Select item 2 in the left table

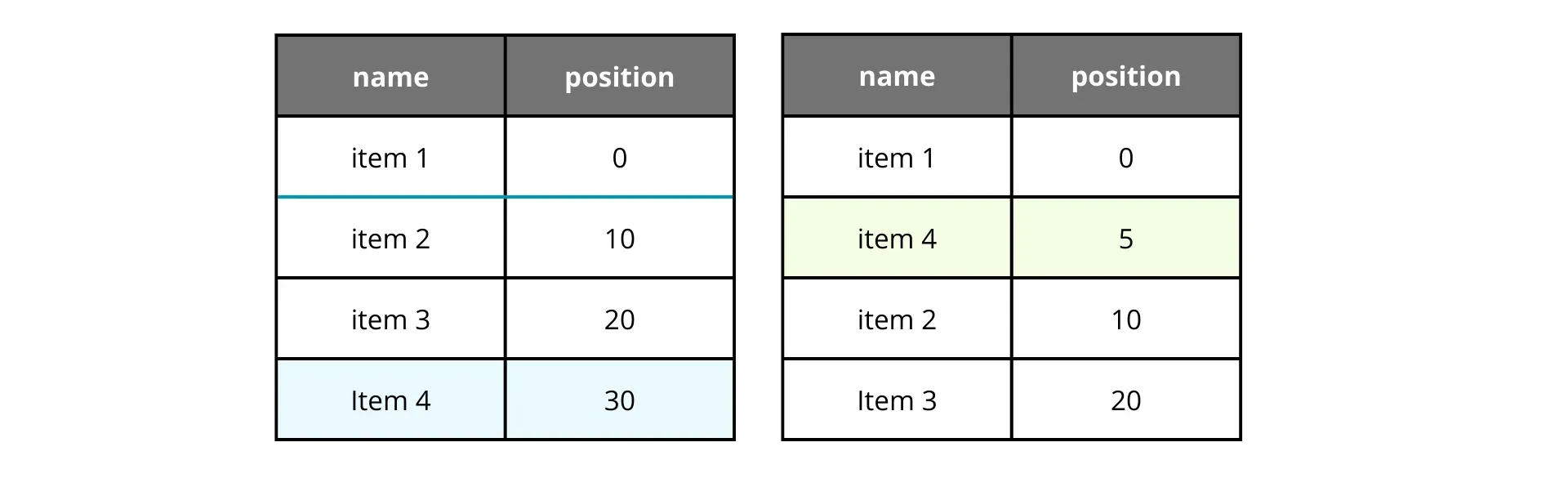(390, 238)
